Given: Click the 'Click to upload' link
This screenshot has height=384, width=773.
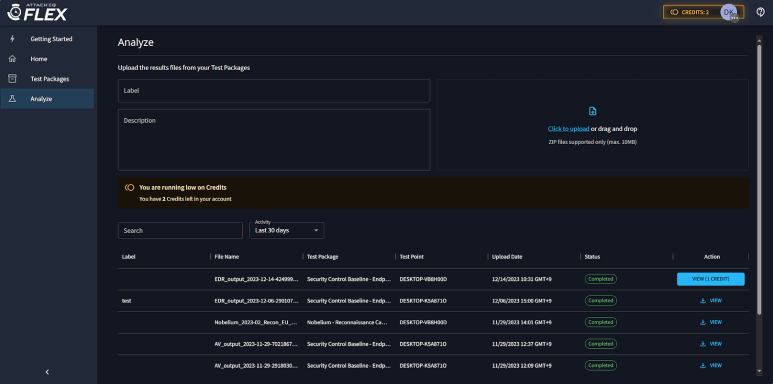Looking at the screenshot, I should 568,129.
